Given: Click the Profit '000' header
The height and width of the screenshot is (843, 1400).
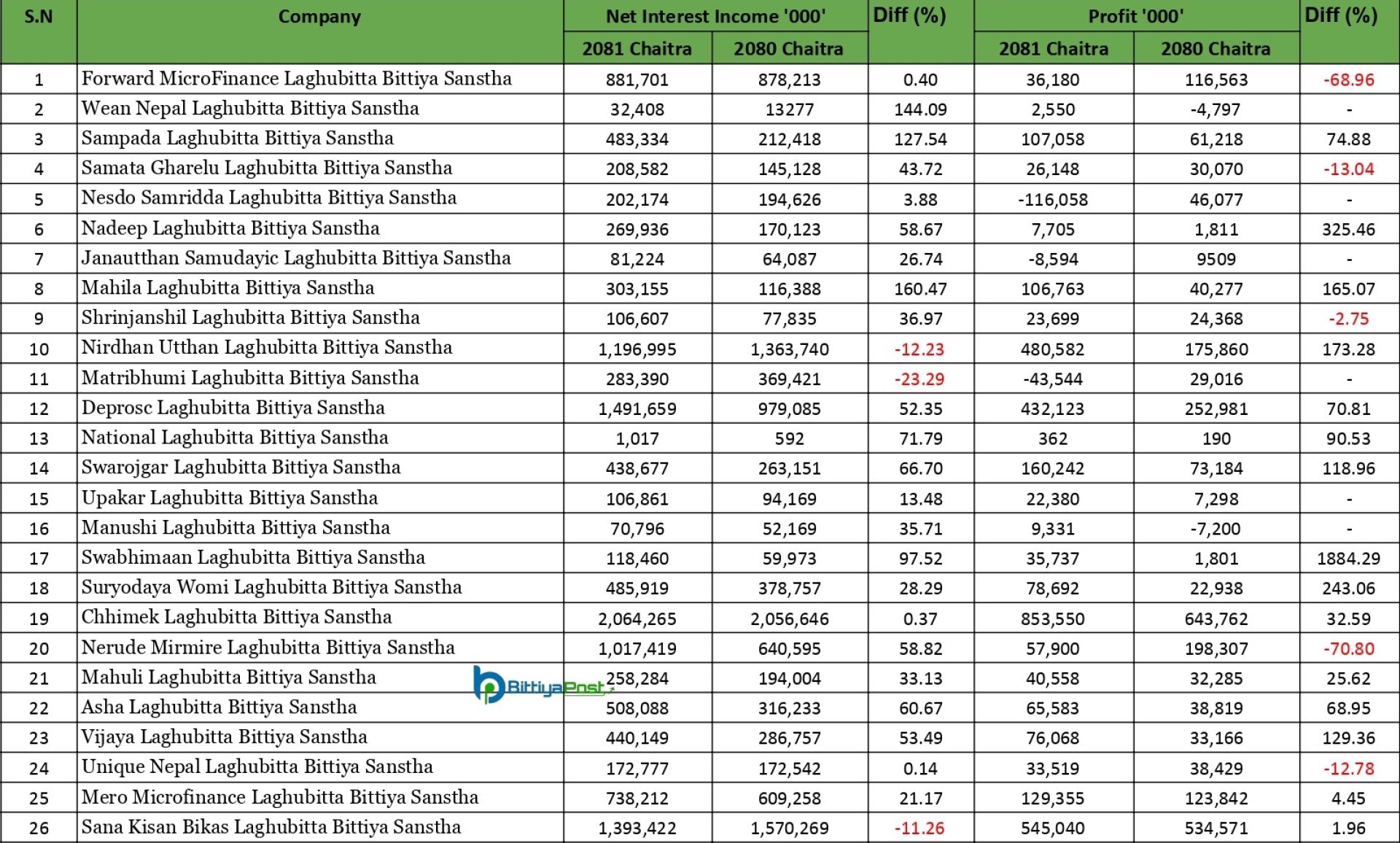Looking at the screenshot, I should 1135,16.
